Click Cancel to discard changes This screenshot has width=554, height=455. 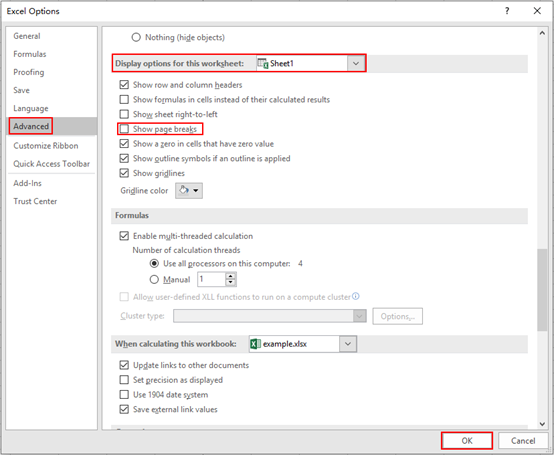coord(523,441)
